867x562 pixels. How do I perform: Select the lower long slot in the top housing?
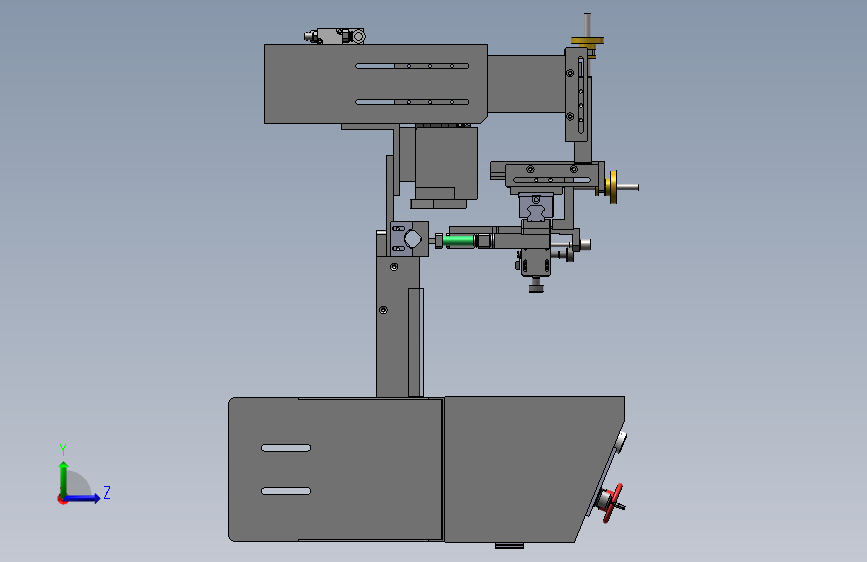point(412,102)
